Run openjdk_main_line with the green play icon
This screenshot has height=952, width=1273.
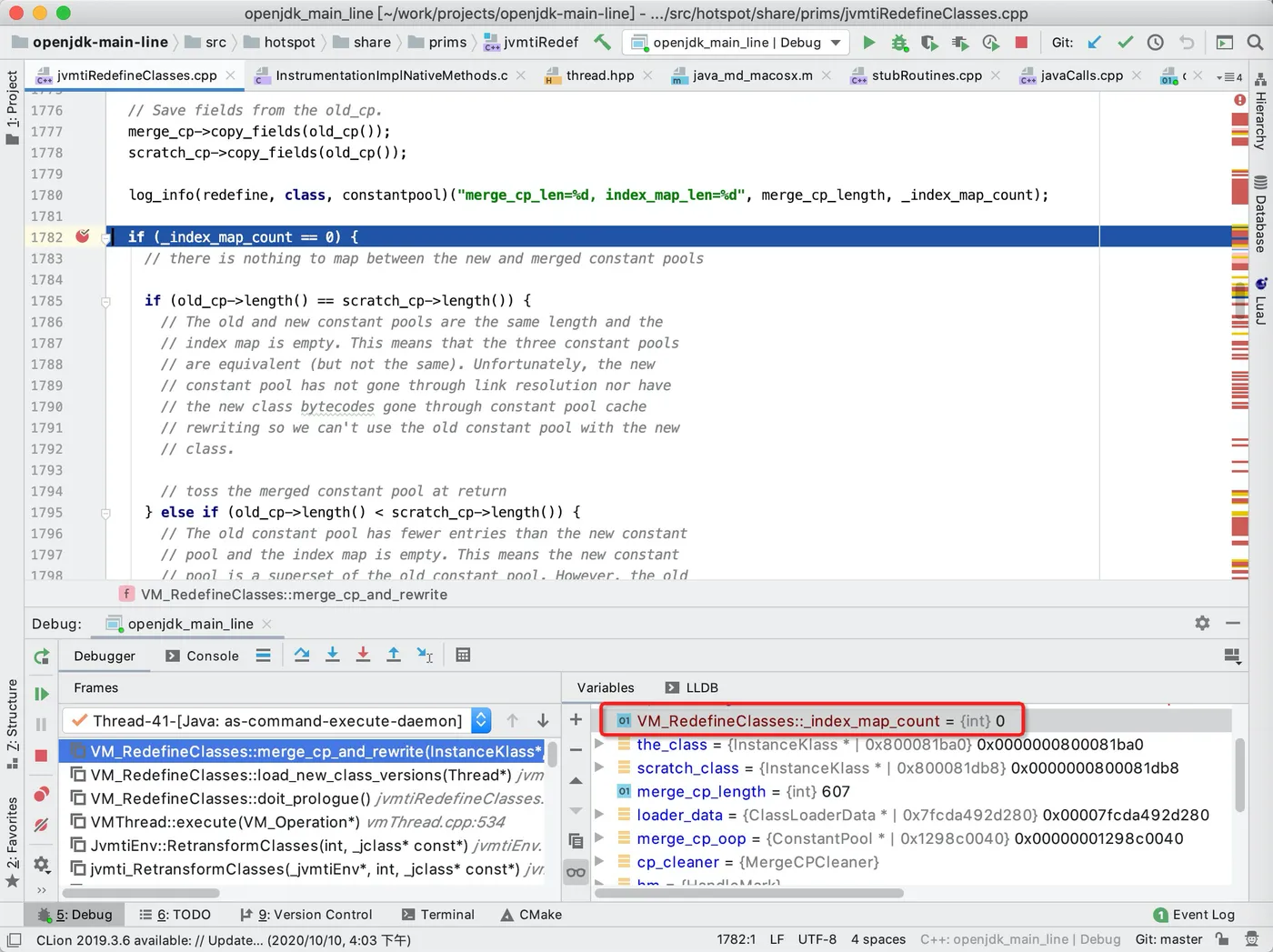point(869,43)
